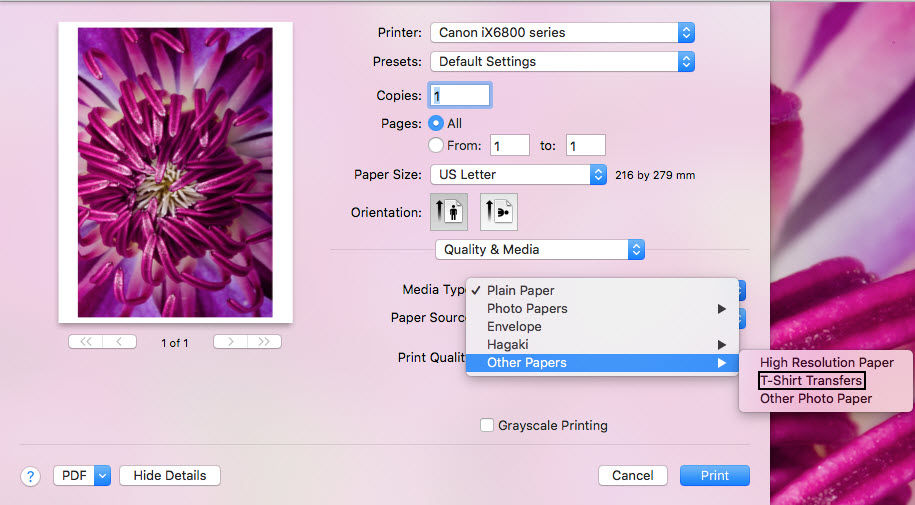Open the Printer dropdown

coord(561,33)
